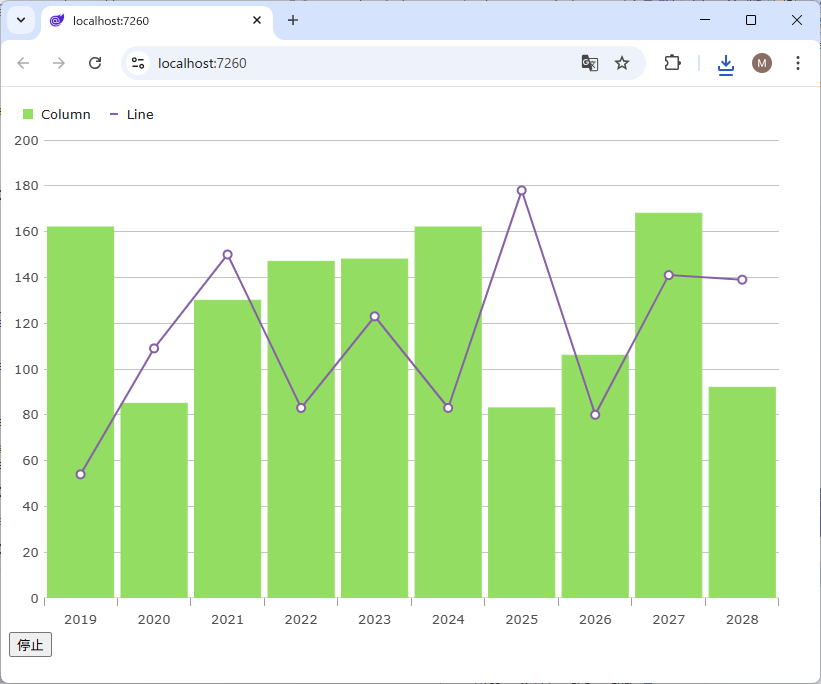Bookmark this page with the star
The height and width of the screenshot is (684, 821).
click(x=622, y=63)
